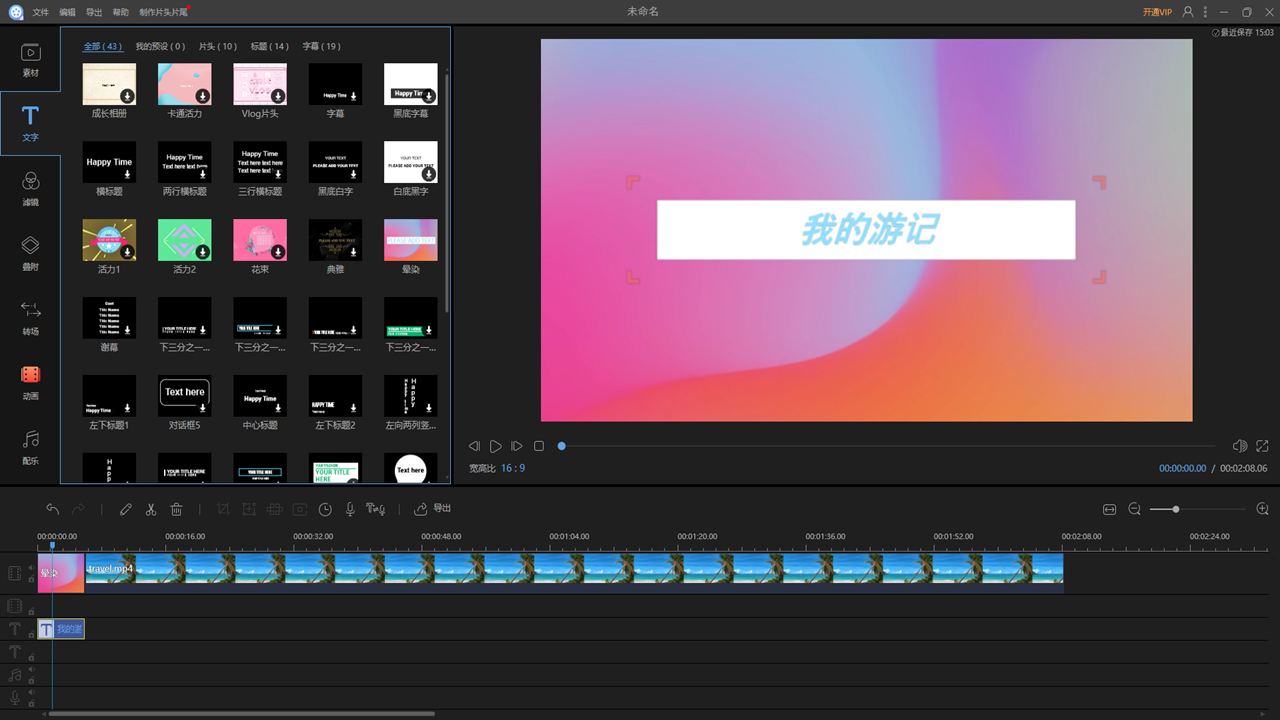The height and width of the screenshot is (720, 1280).
Task: Open the voiceover microphone recording tool
Action: (350, 509)
